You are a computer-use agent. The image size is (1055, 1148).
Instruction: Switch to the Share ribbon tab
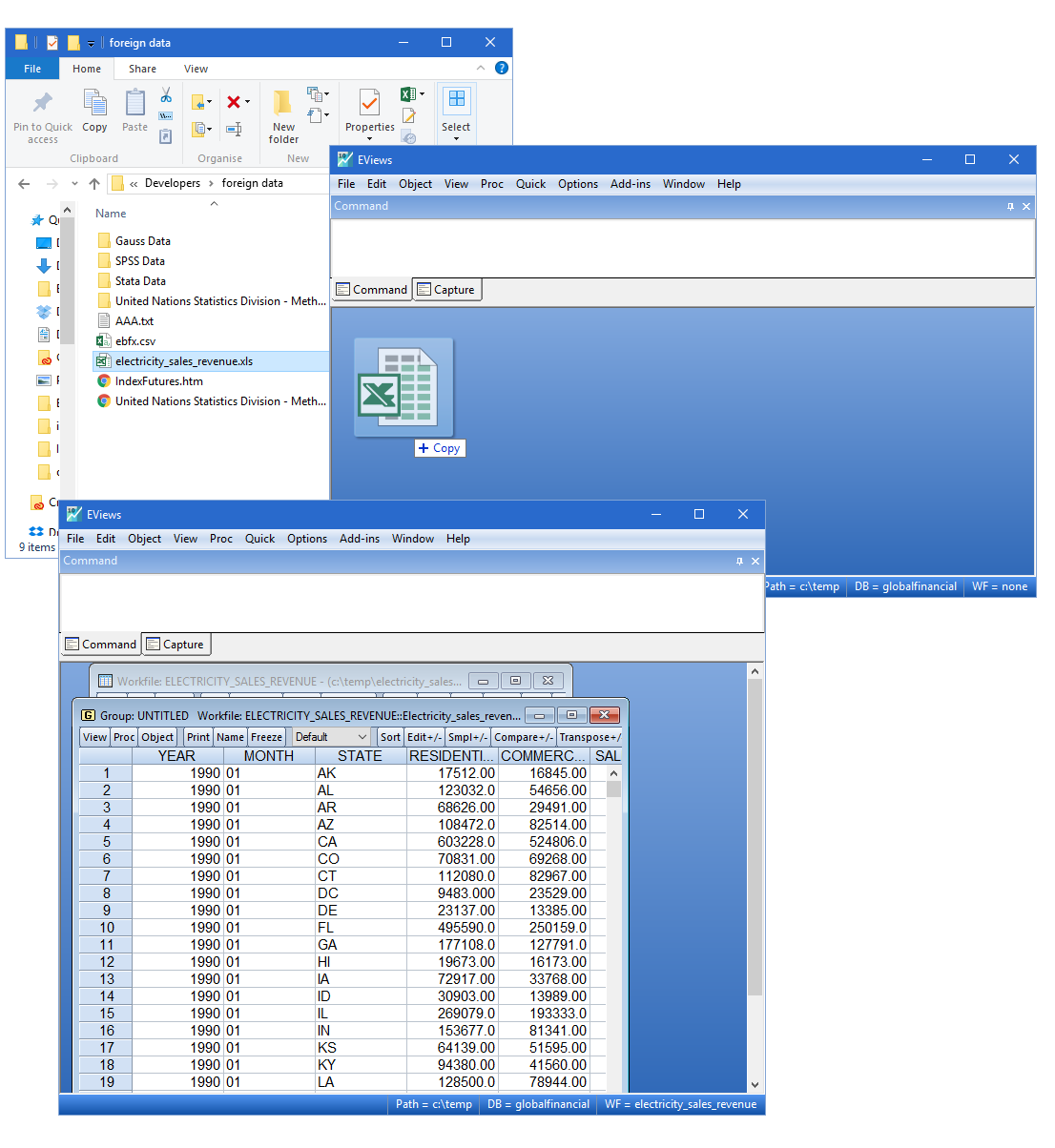(142, 69)
